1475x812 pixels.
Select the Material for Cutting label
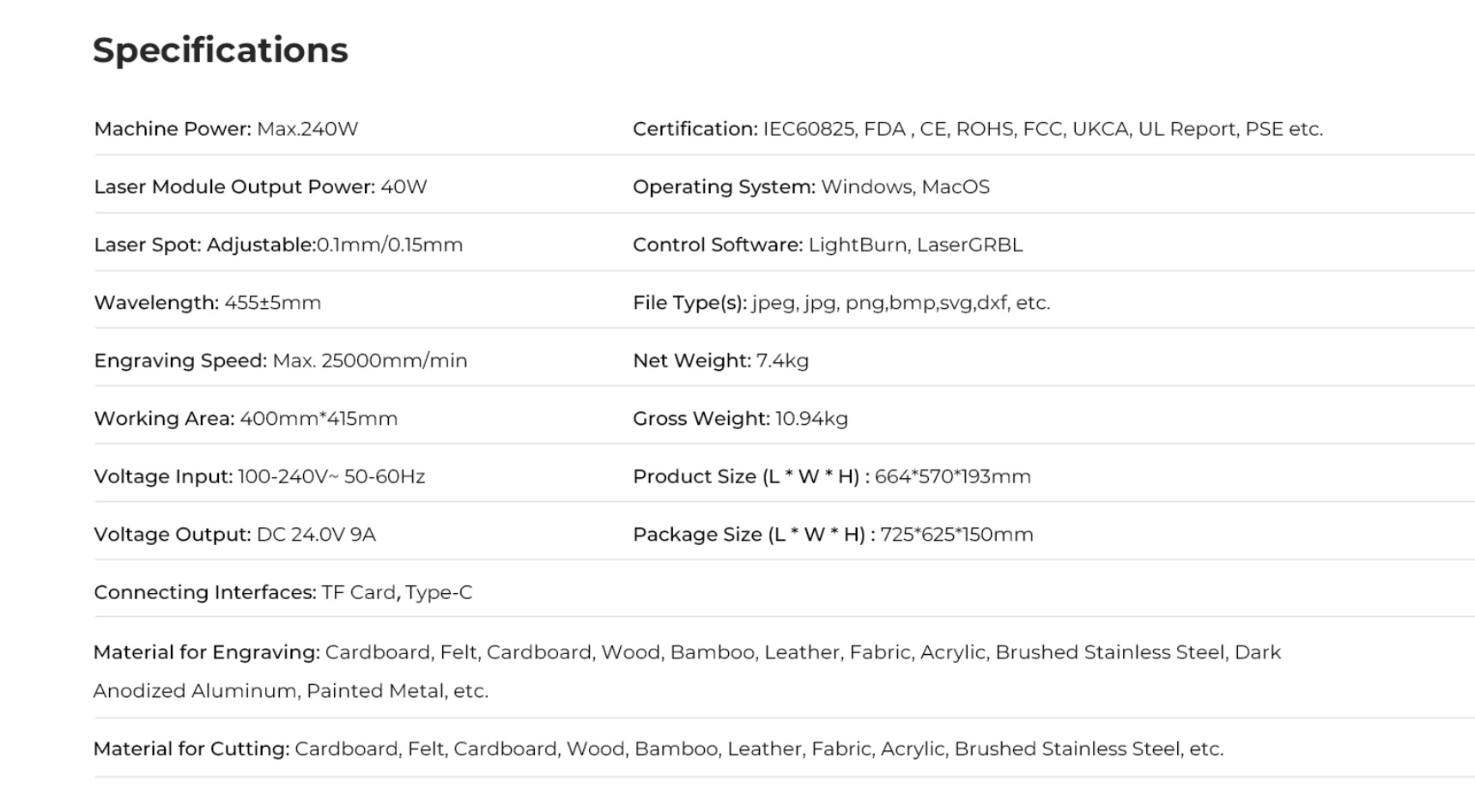[x=191, y=748]
